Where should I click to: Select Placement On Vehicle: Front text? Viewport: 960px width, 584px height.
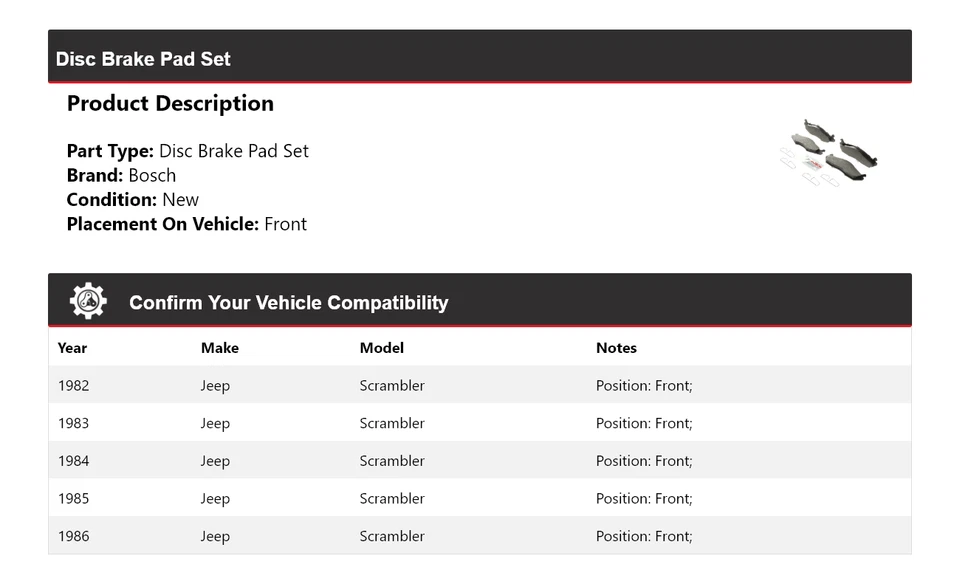tap(186, 224)
